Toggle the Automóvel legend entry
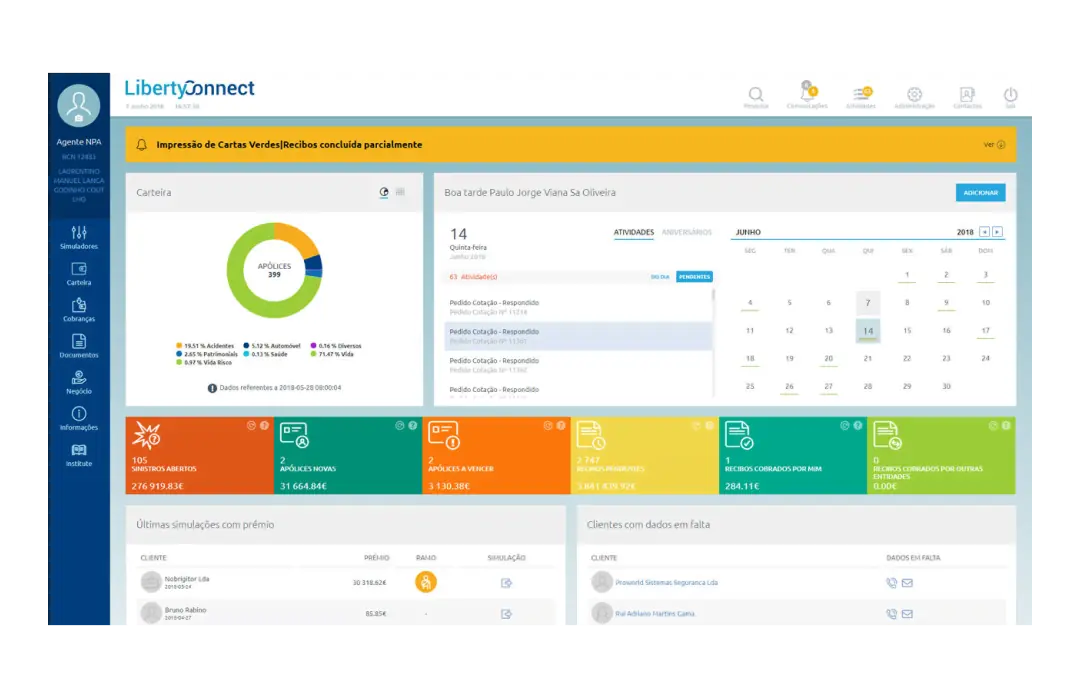Image resolution: width=1080 pixels, height=700 pixels. click(x=275, y=346)
